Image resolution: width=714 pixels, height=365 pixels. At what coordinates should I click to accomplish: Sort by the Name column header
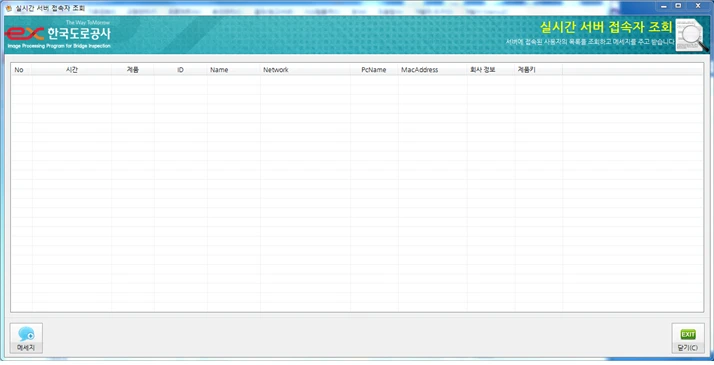coord(234,70)
